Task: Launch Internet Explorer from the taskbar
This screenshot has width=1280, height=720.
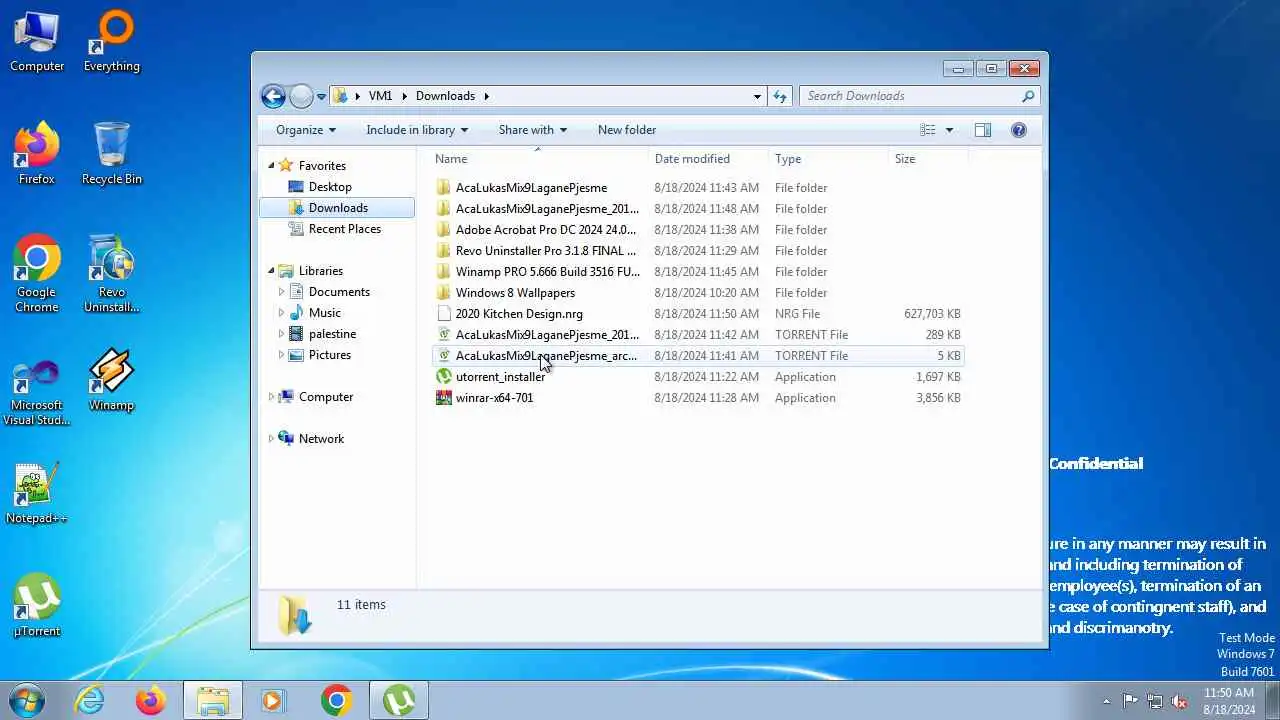Action: [x=90, y=701]
